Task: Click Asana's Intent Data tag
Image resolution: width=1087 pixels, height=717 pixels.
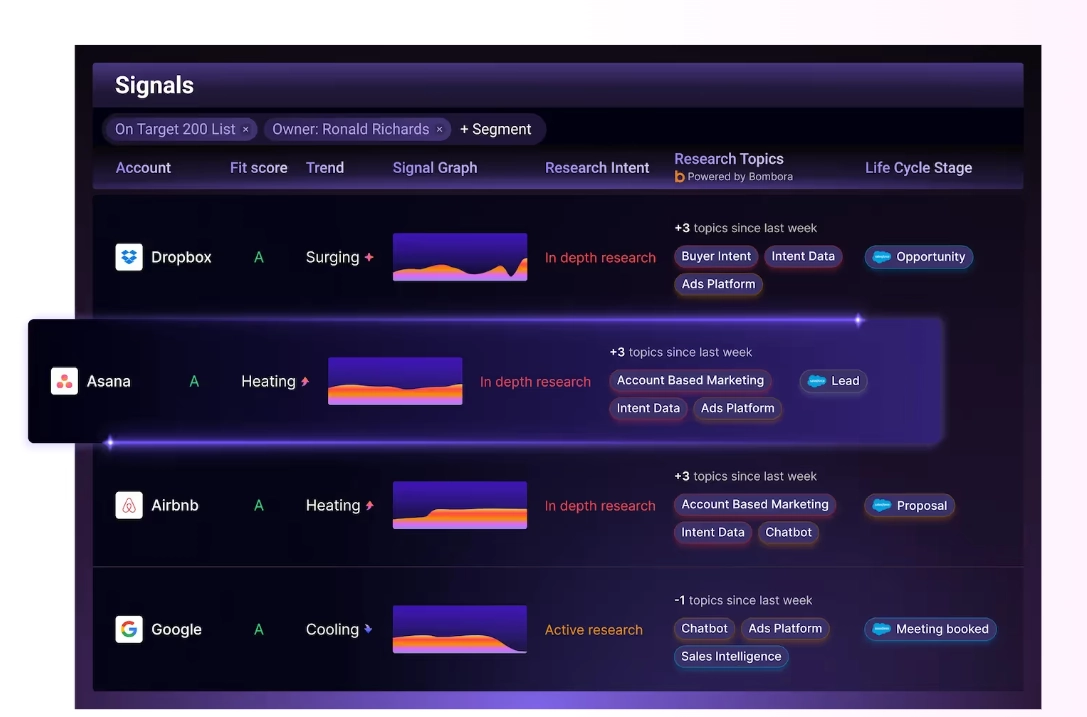Action: 648,408
